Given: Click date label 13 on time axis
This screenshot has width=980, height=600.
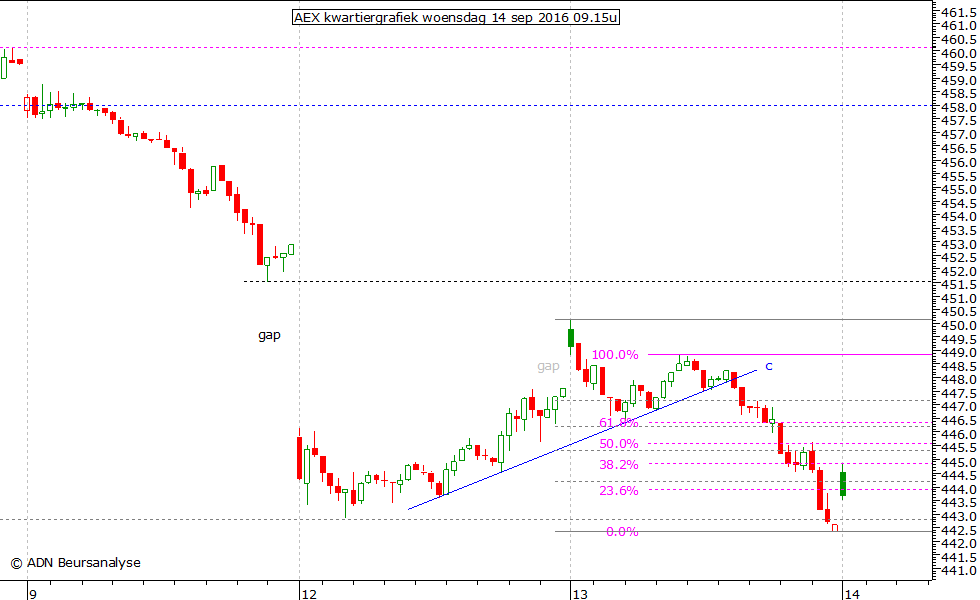Looking at the screenshot, I should coord(580,594).
